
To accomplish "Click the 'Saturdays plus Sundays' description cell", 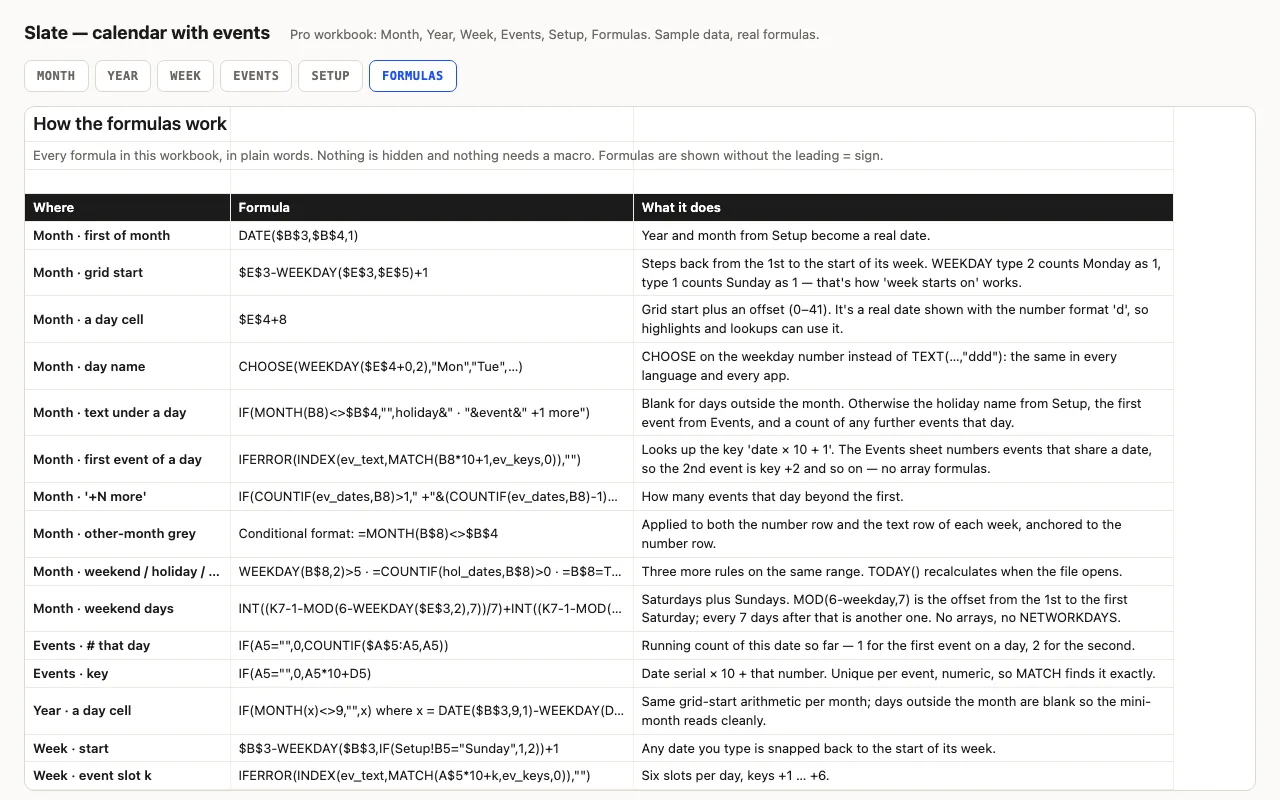I will (903, 608).
